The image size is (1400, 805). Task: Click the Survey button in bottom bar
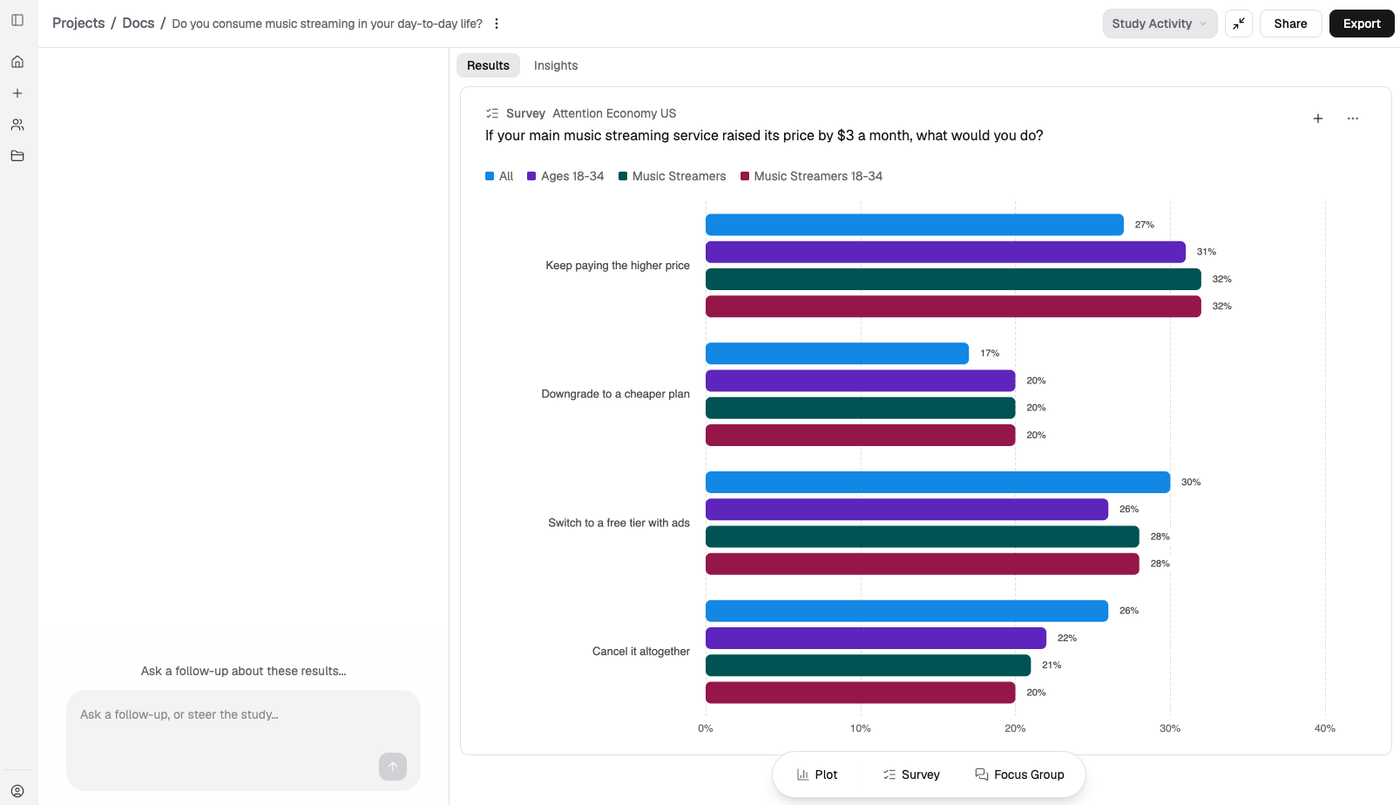tap(911, 775)
